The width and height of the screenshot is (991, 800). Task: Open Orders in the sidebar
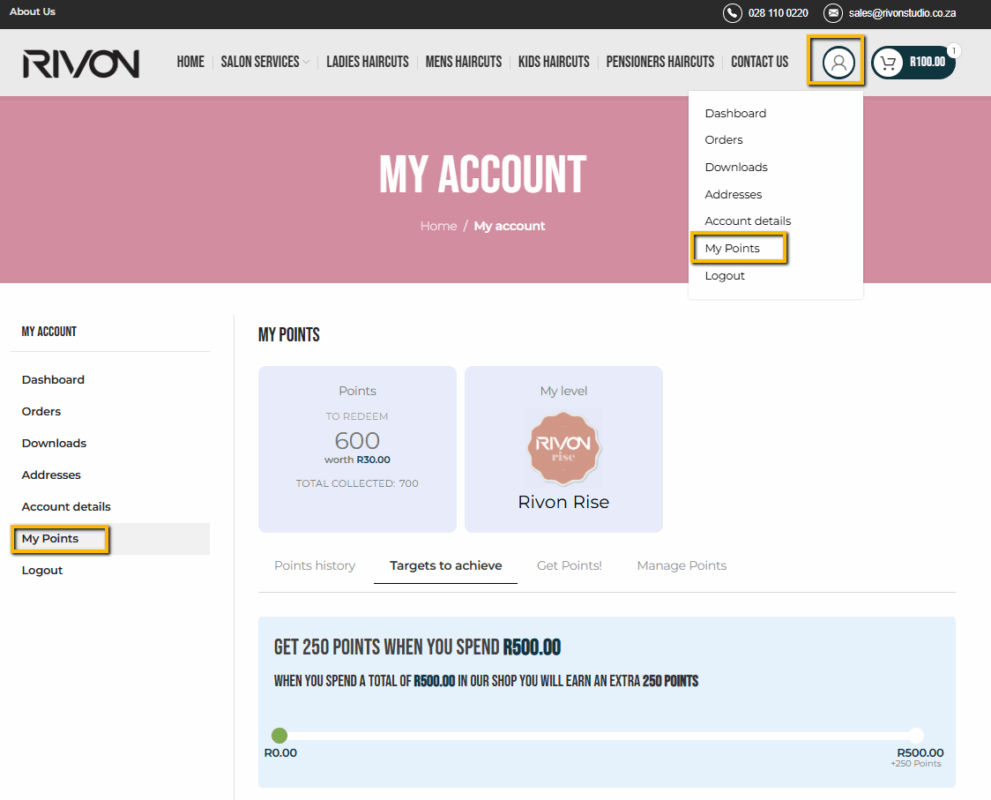point(41,411)
